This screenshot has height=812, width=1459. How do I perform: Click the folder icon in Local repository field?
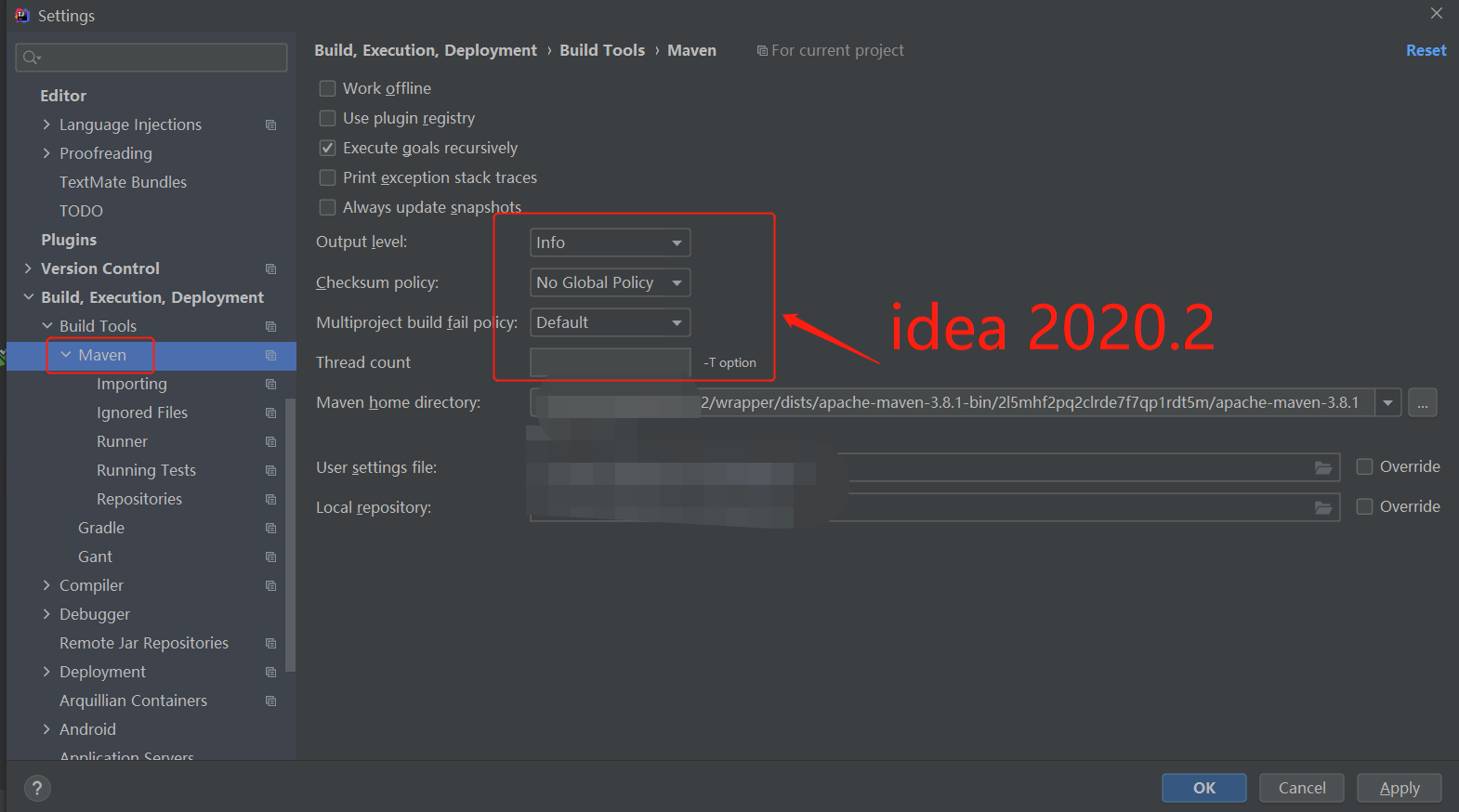click(1323, 507)
